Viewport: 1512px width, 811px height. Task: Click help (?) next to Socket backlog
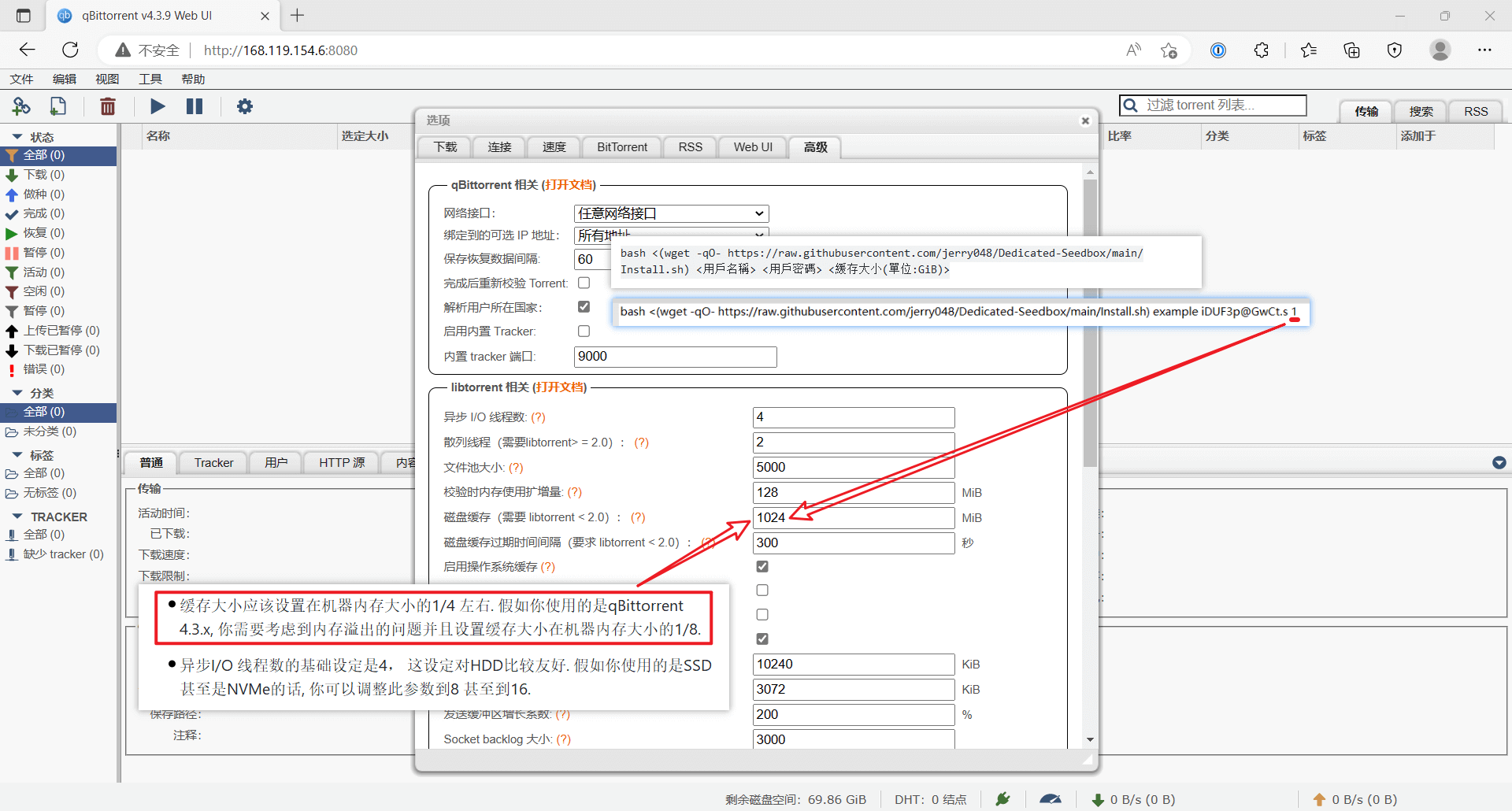pyautogui.click(x=563, y=739)
